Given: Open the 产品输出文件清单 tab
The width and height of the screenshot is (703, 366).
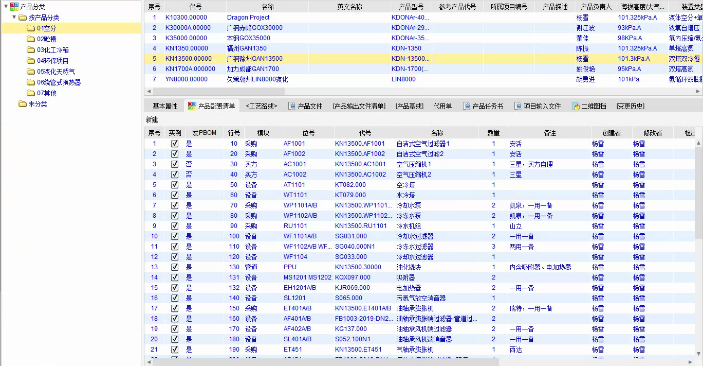Looking at the screenshot, I should pyautogui.click(x=359, y=106).
